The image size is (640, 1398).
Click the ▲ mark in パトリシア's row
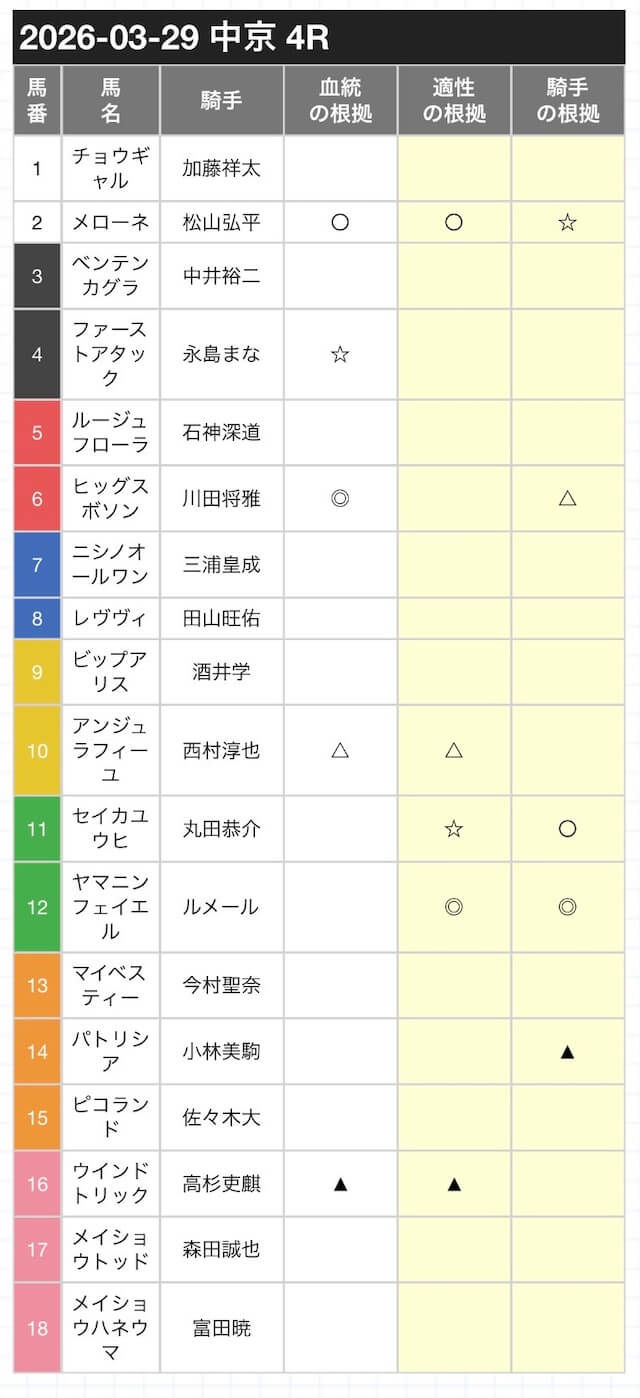(x=567, y=1051)
